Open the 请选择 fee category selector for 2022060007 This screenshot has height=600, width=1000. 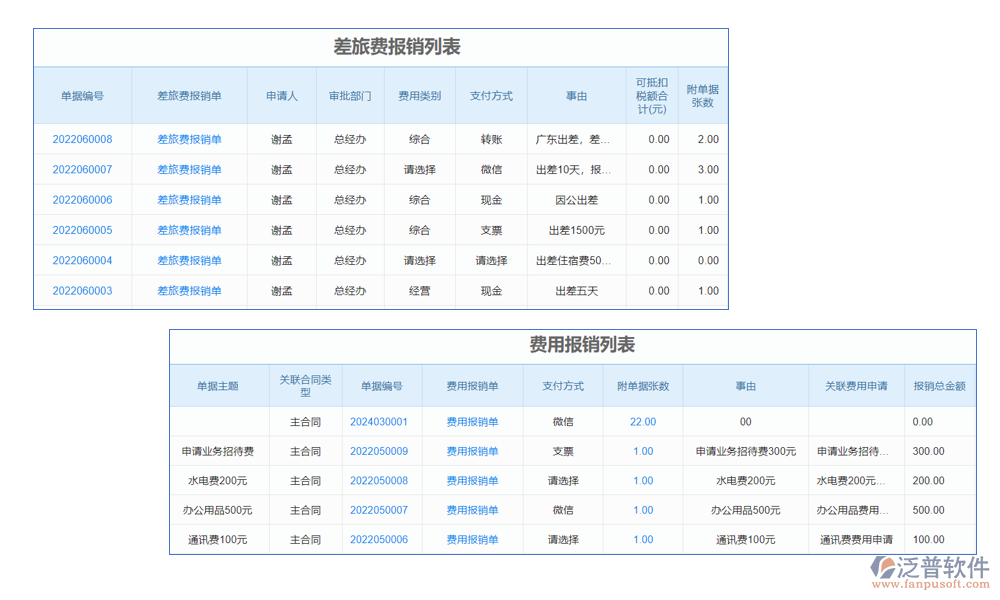(x=419, y=170)
